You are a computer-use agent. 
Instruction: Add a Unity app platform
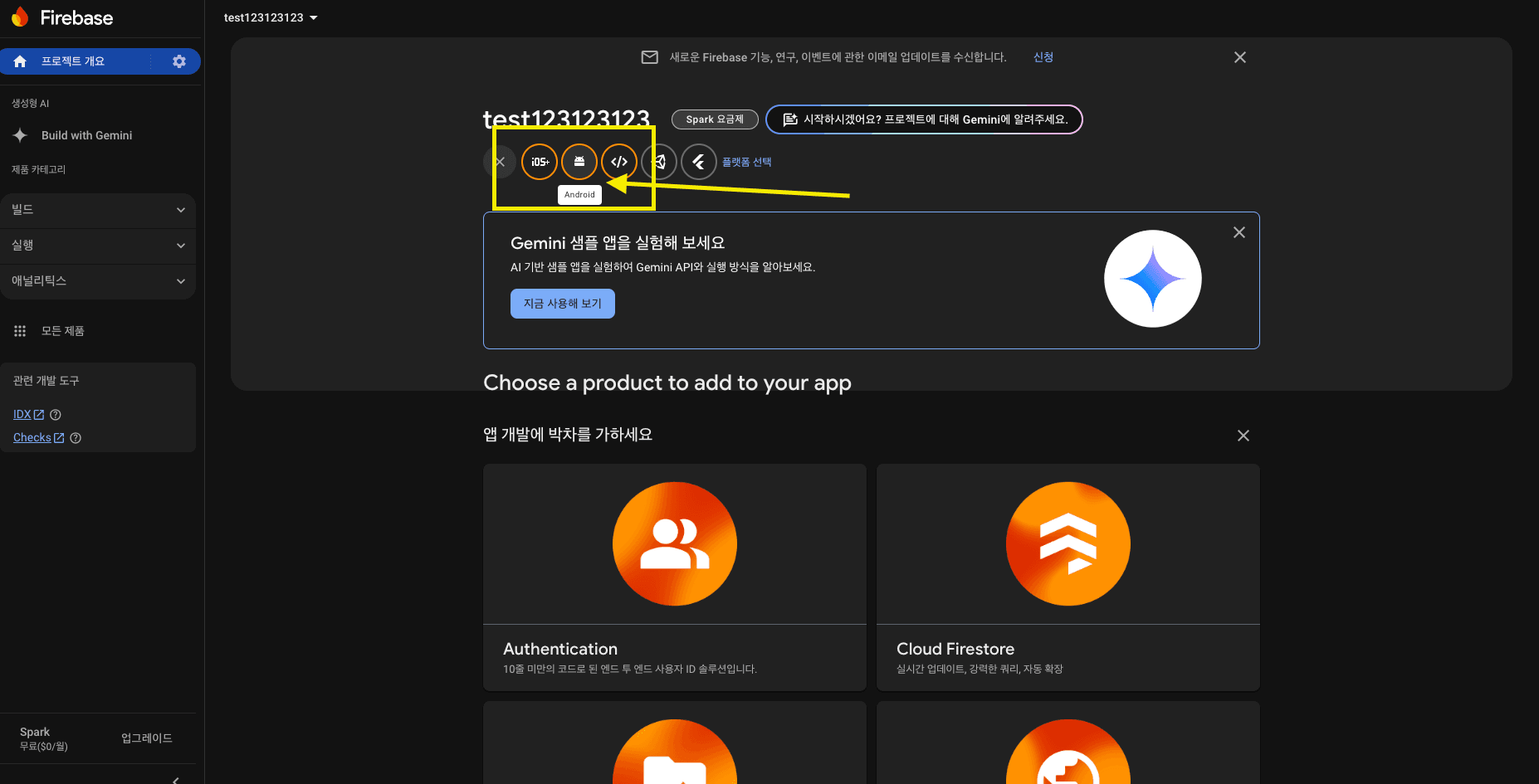tap(659, 162)
